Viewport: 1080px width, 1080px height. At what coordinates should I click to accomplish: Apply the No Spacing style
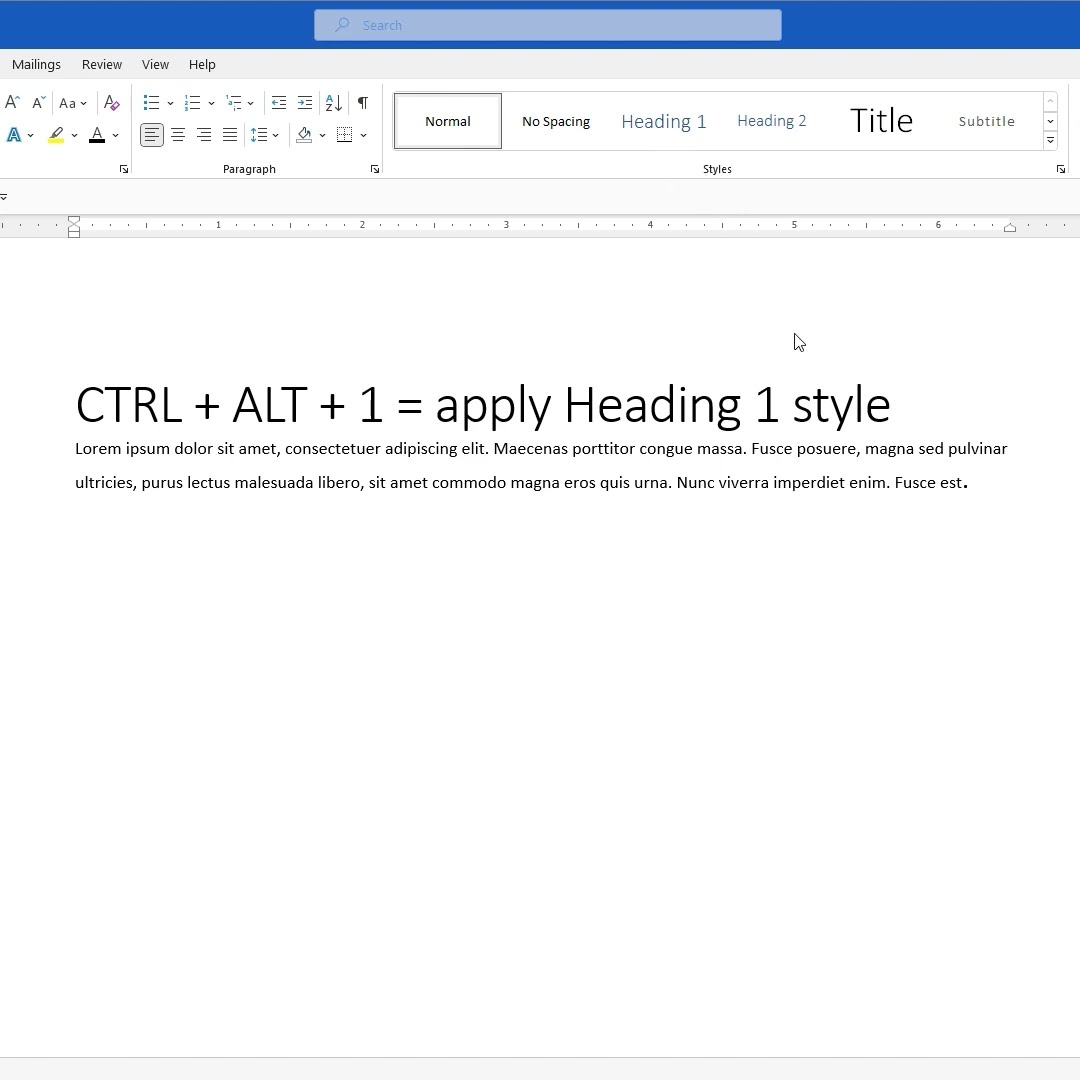point(556,121)
